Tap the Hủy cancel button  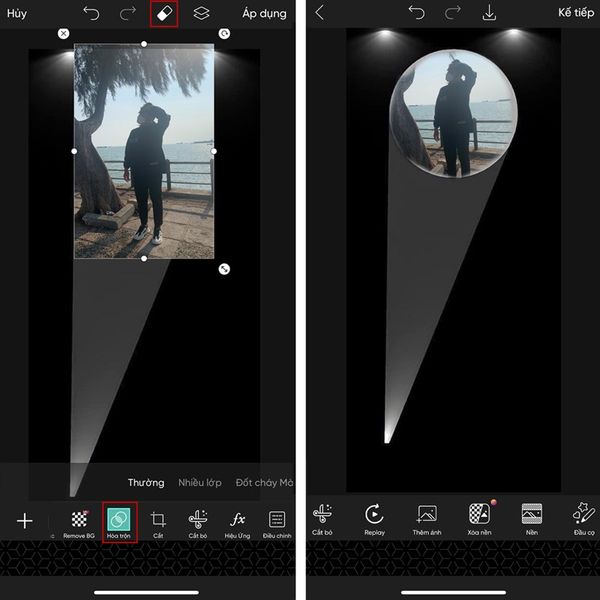(17, 14)
